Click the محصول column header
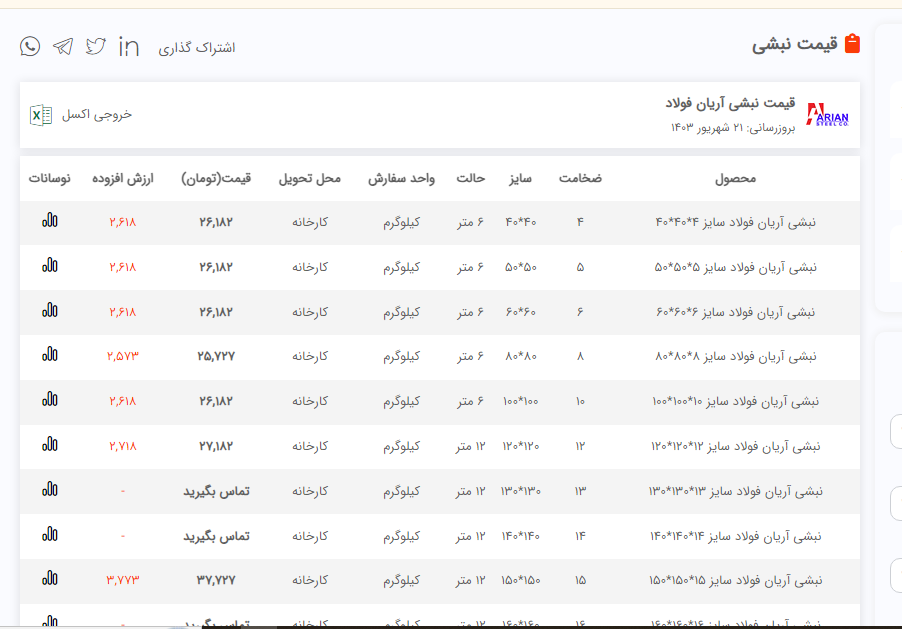The image size is (902, 629). pos(735,179)
